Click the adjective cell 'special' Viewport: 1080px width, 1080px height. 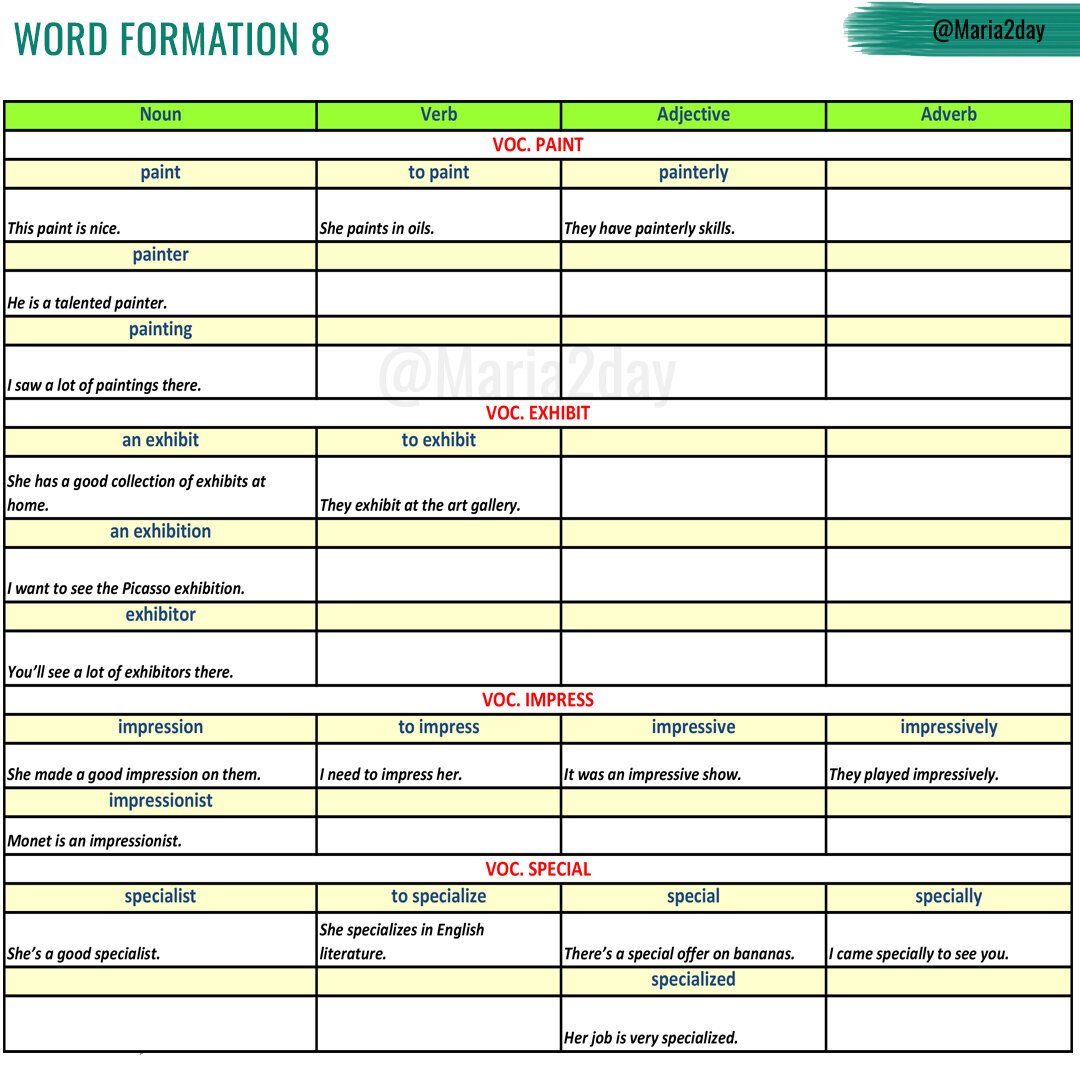click(x=693, y=897)
